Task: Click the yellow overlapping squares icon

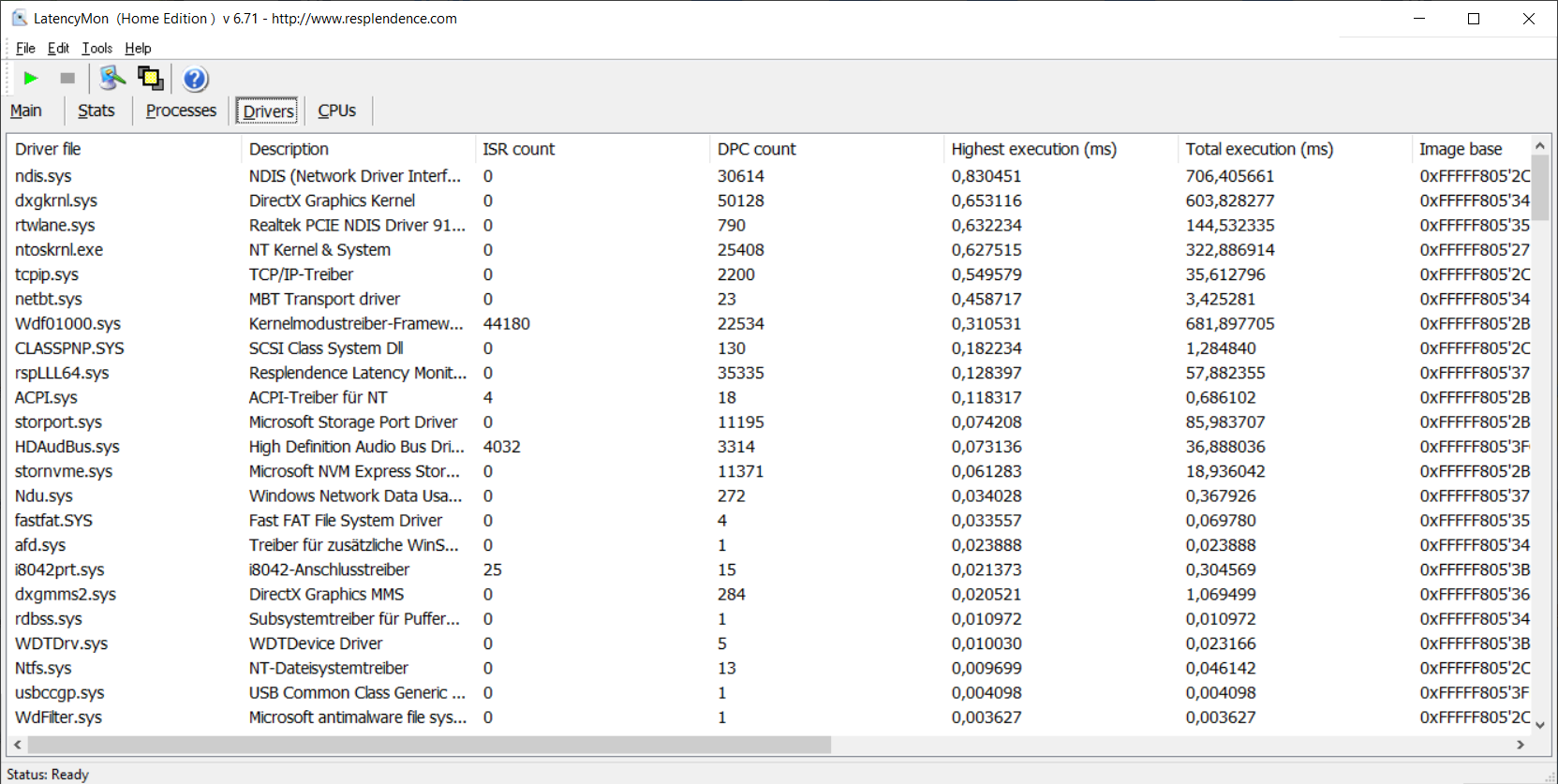Action: coord(150,79)
